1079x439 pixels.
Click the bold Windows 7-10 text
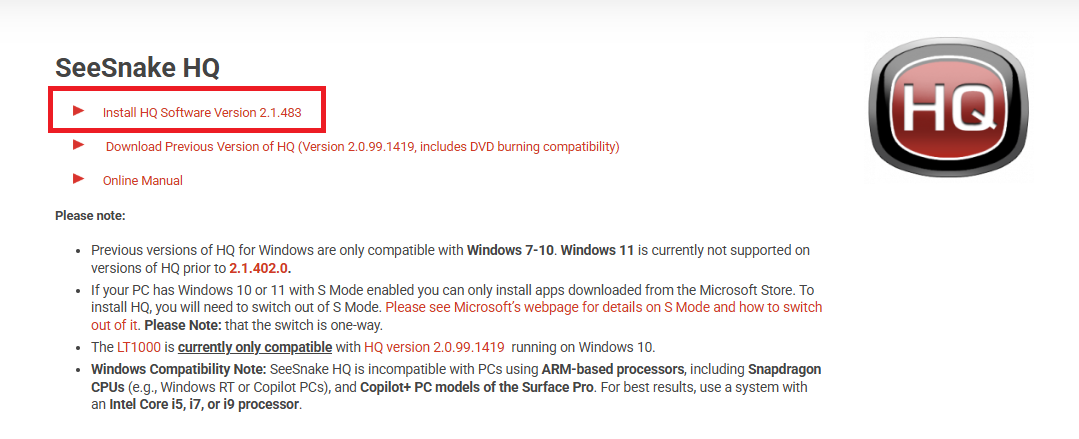tap(510, 250)
